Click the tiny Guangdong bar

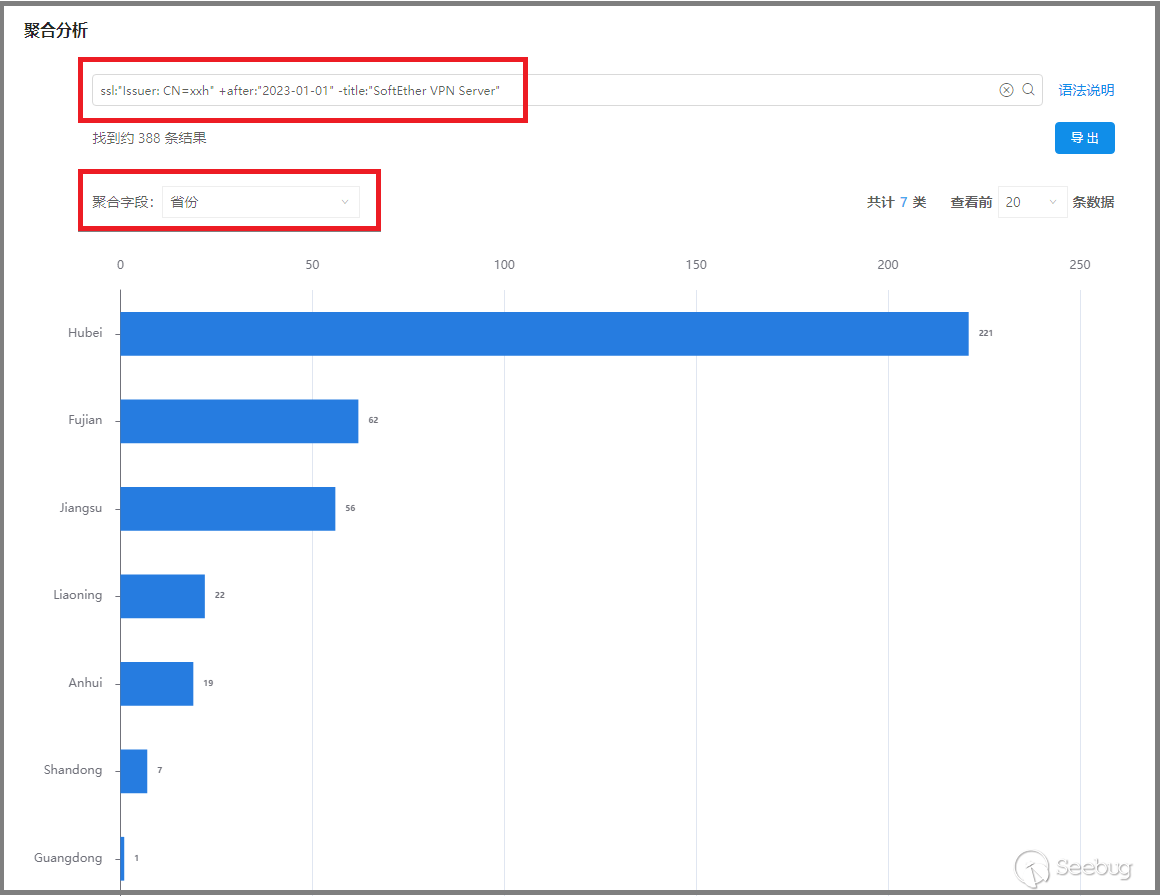[122, 858]
